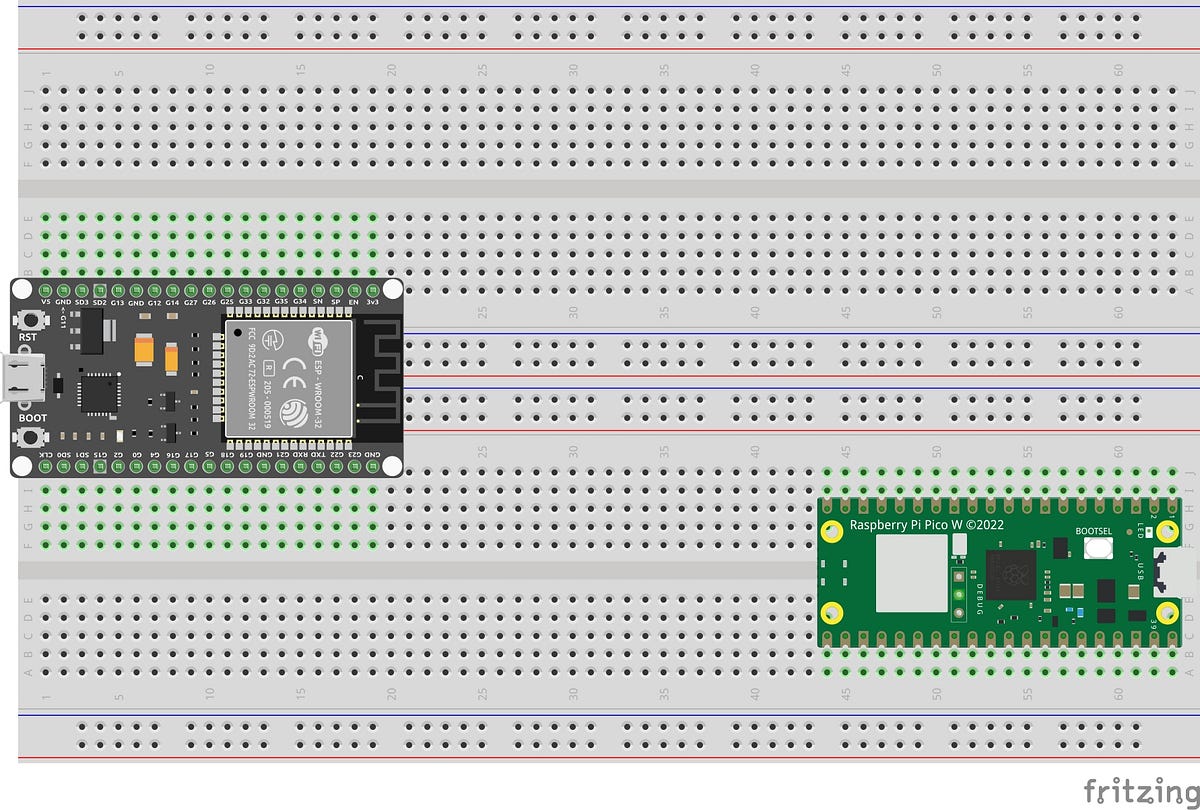Click the "205 - 000519" text on module
Screen dimensions: 1200x810
(268, 404)
